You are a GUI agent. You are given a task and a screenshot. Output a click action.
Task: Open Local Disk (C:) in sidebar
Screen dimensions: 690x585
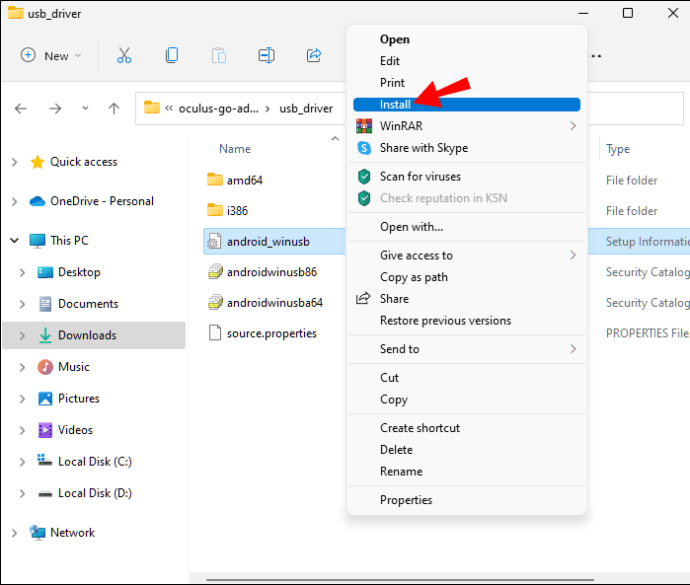click(x=95, y=462)
